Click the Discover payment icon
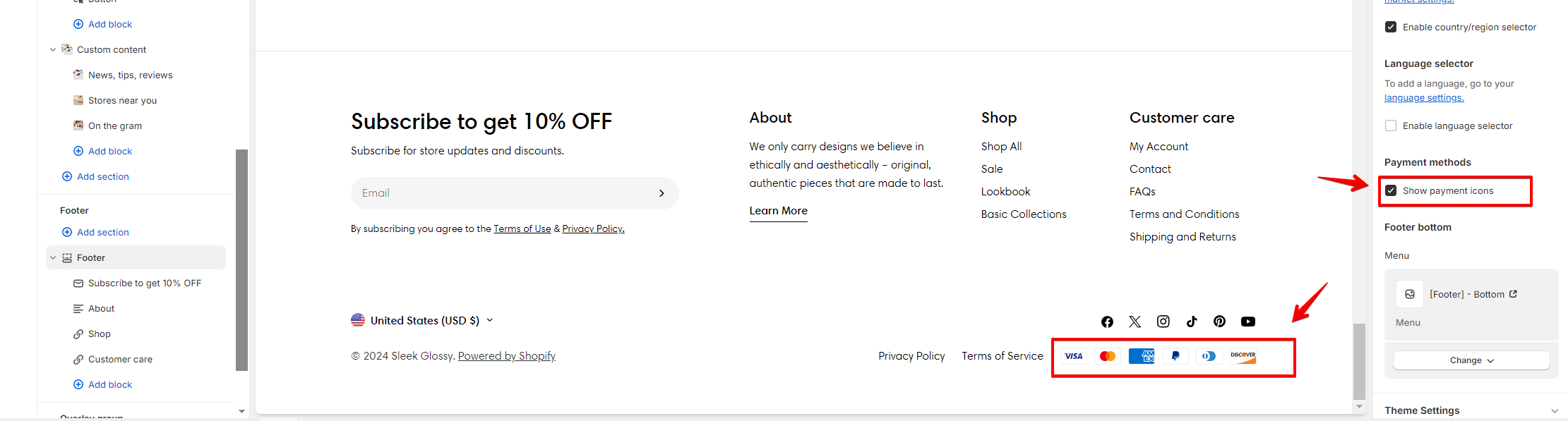Viewport: 1568px width, 421px height. point(1243,356)
